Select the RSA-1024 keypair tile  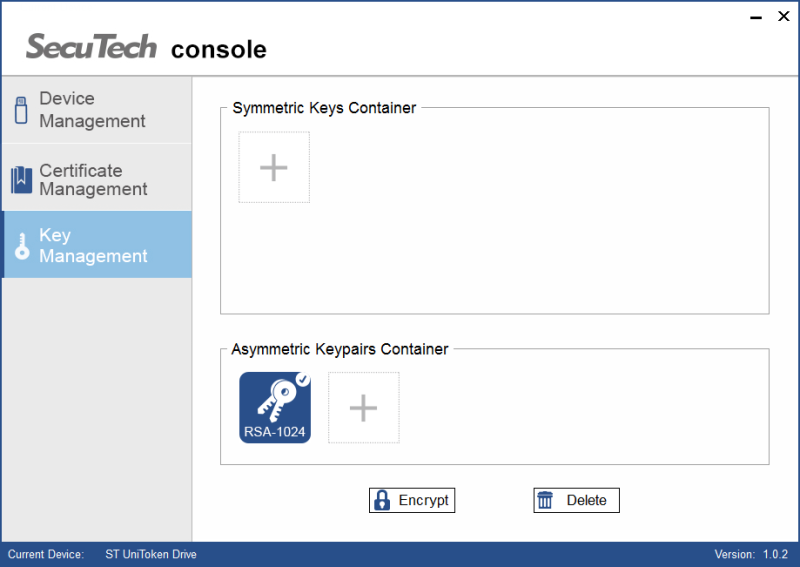pyautogui.click(x=275, y=407)
